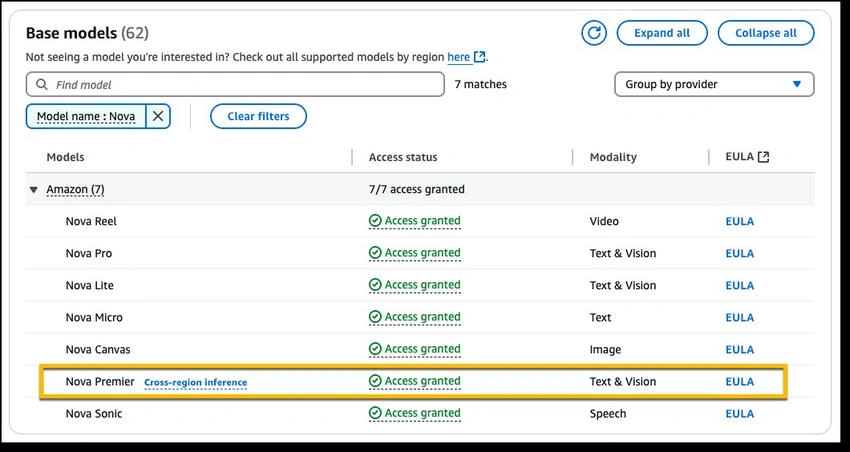
Task: Click the Amazon (7) provider label
Action: click(x=75, y=190)
